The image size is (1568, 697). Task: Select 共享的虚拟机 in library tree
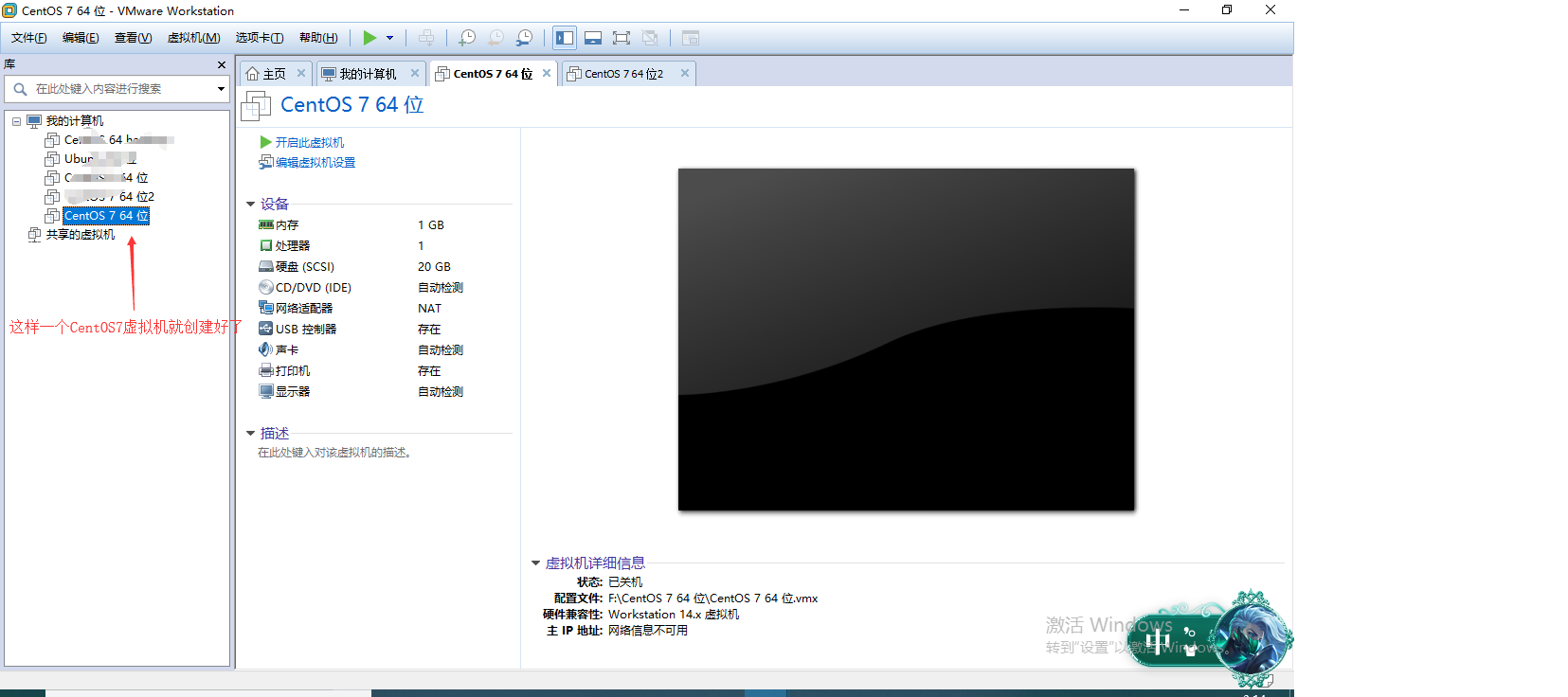tap(81, 235)
